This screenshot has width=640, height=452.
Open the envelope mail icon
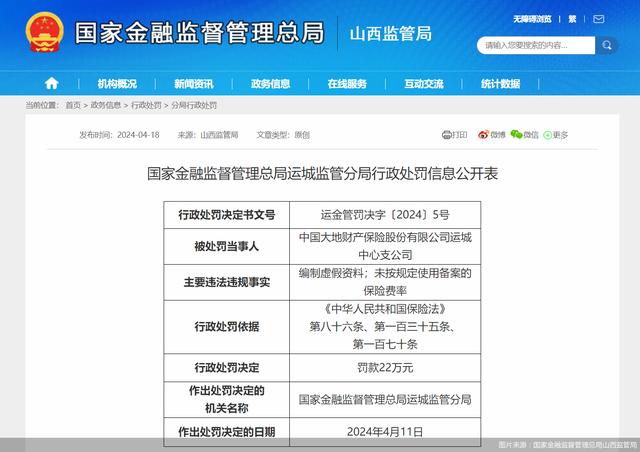(598, 19)
